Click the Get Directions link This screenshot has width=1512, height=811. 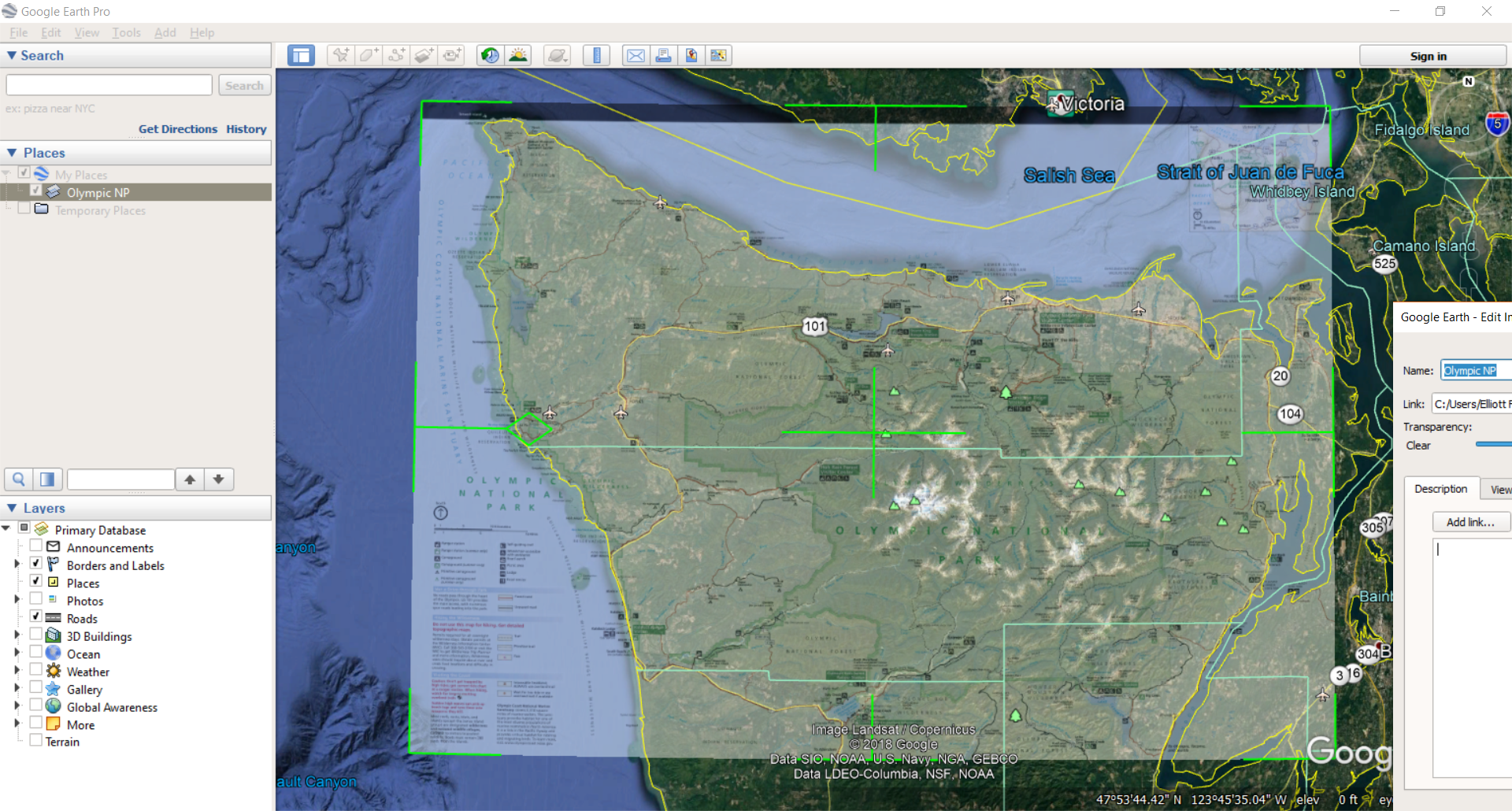pyautogui.click(x=178, y=129)
